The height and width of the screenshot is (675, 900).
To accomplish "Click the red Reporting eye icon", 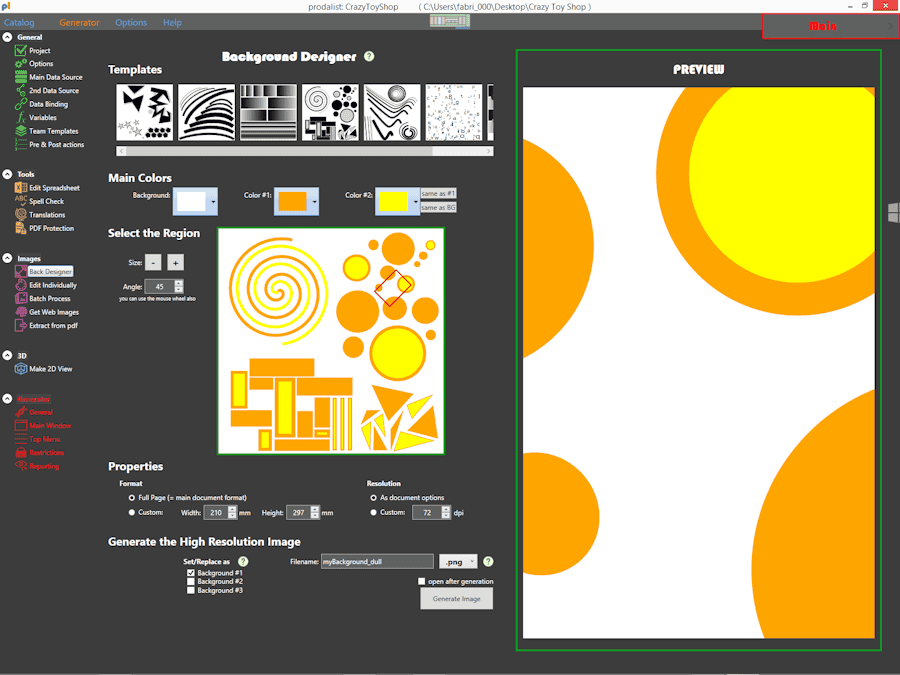I will 21,466.
